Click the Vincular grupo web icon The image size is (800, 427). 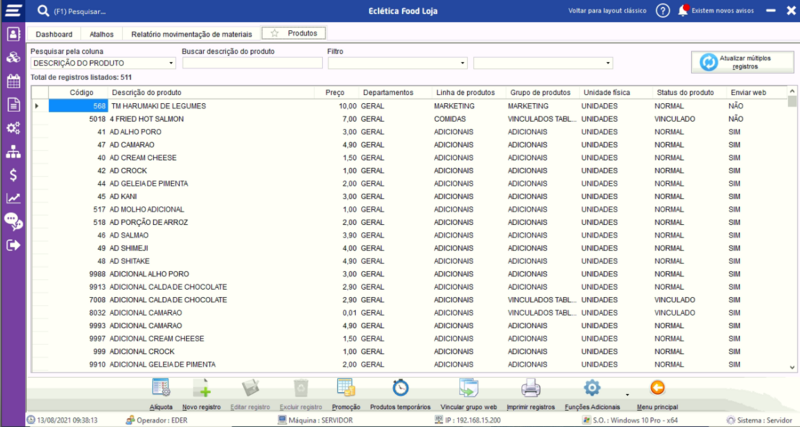468,389
